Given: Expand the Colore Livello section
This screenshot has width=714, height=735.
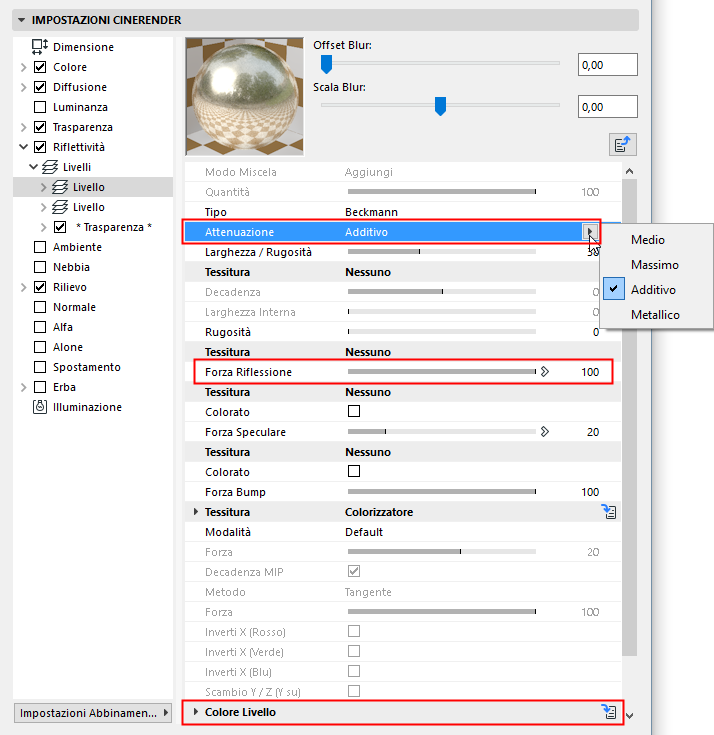Looking at the screenshot, I should pyautogui.click(x=196, y=712).
